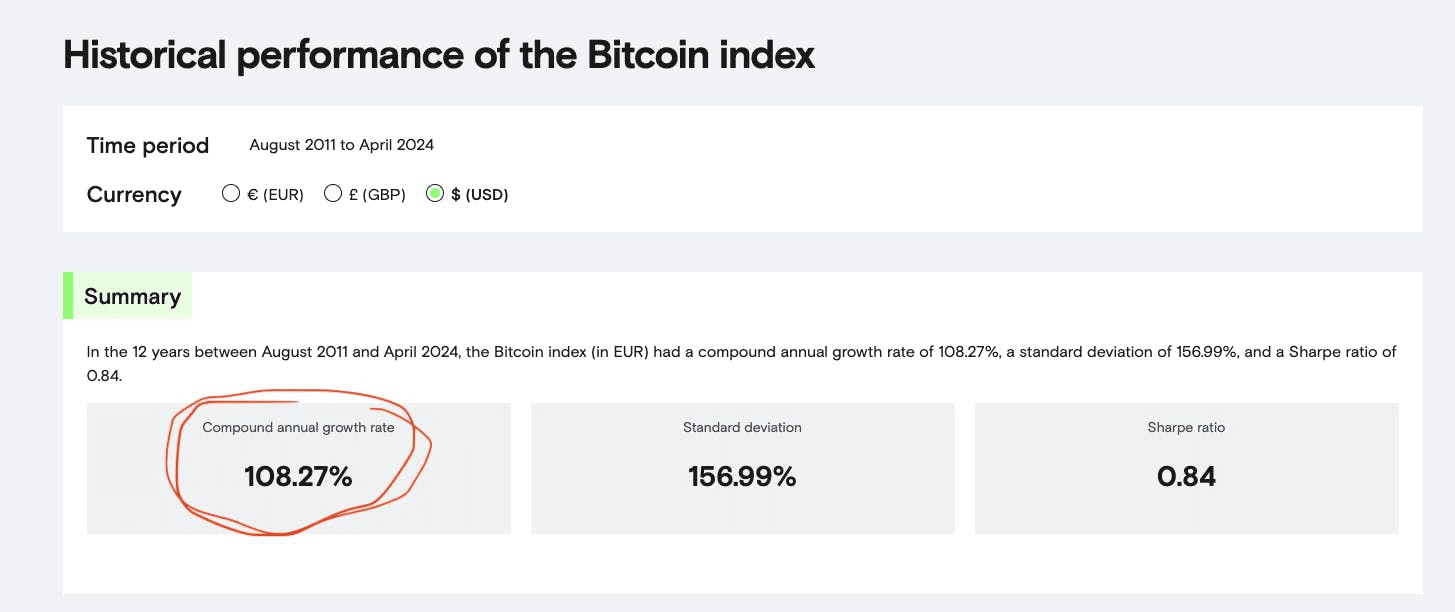The image size is (1455, 612).
Task: Select the € (EUR) radio button
Action: 231,194
